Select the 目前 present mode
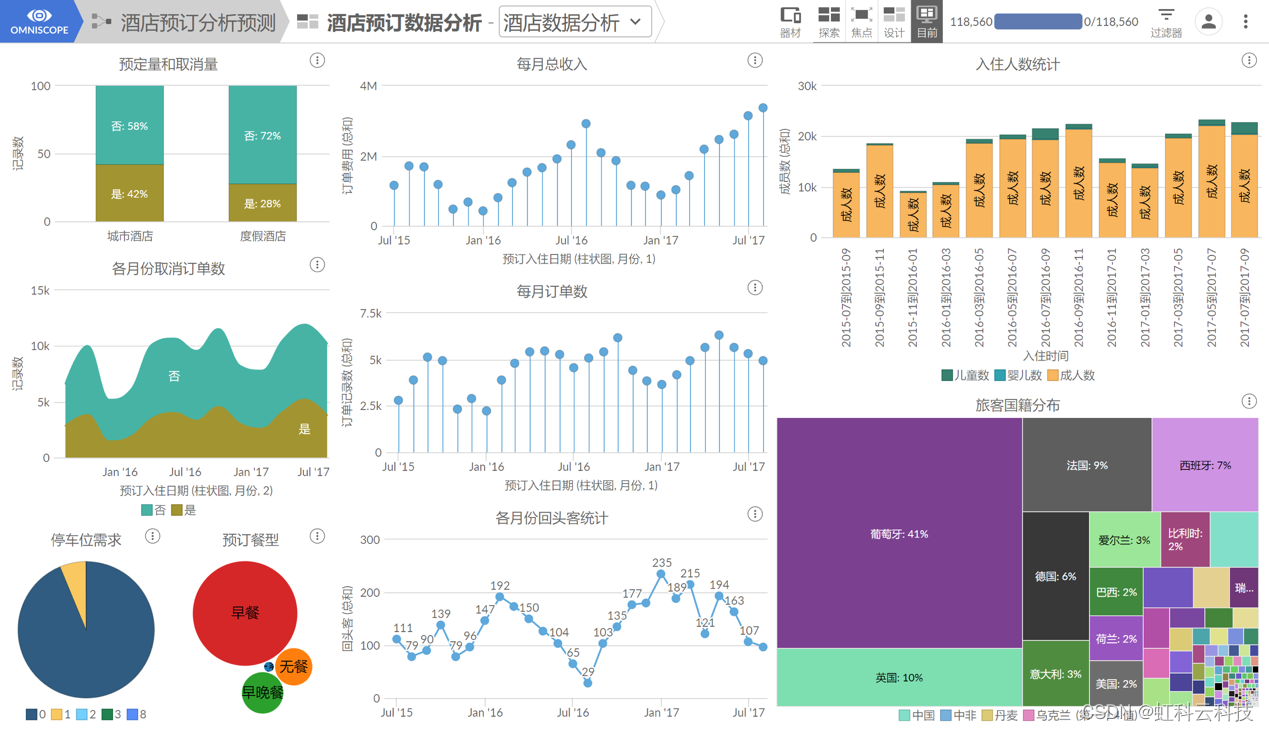 (x=927, y=21)
